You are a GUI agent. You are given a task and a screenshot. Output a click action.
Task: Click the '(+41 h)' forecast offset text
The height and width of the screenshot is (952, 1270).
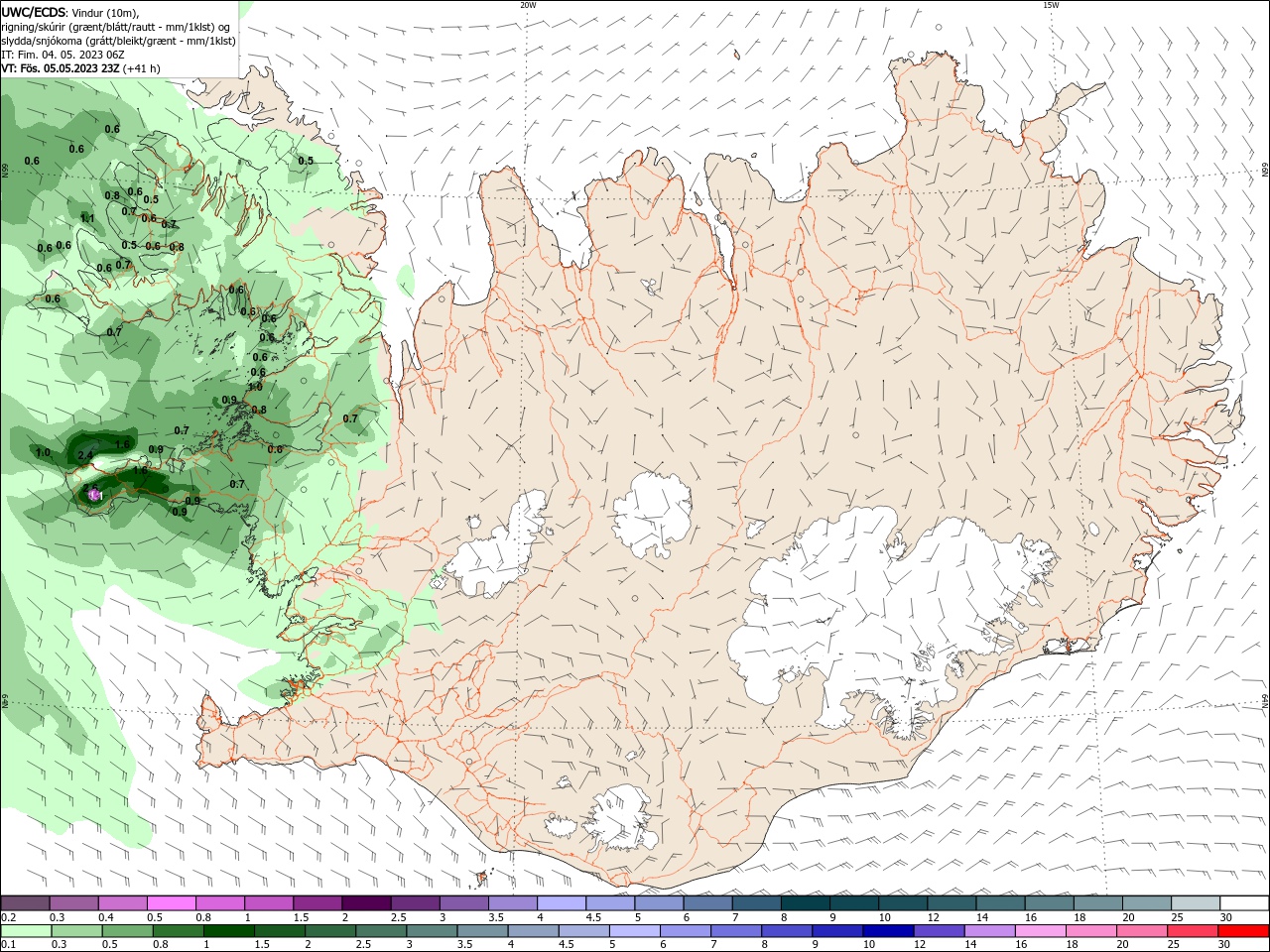tap(142, 68)
